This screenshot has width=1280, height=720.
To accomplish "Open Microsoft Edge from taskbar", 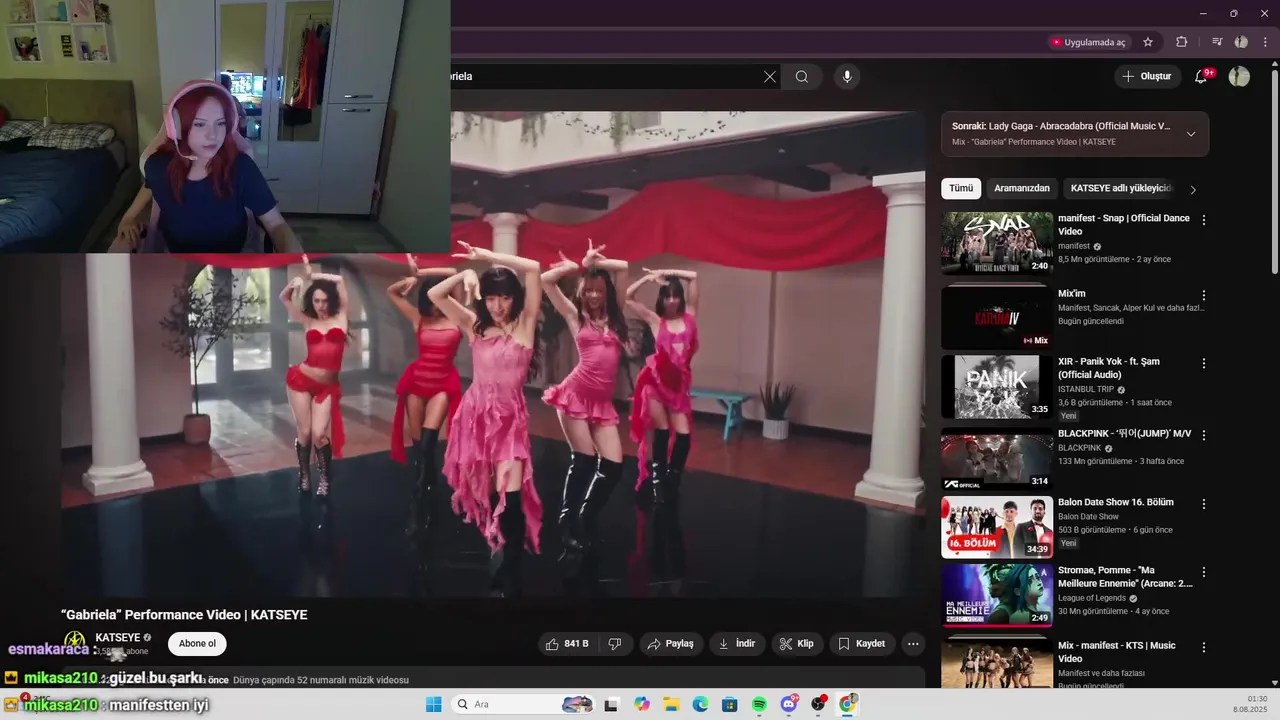I will [700, 704].
